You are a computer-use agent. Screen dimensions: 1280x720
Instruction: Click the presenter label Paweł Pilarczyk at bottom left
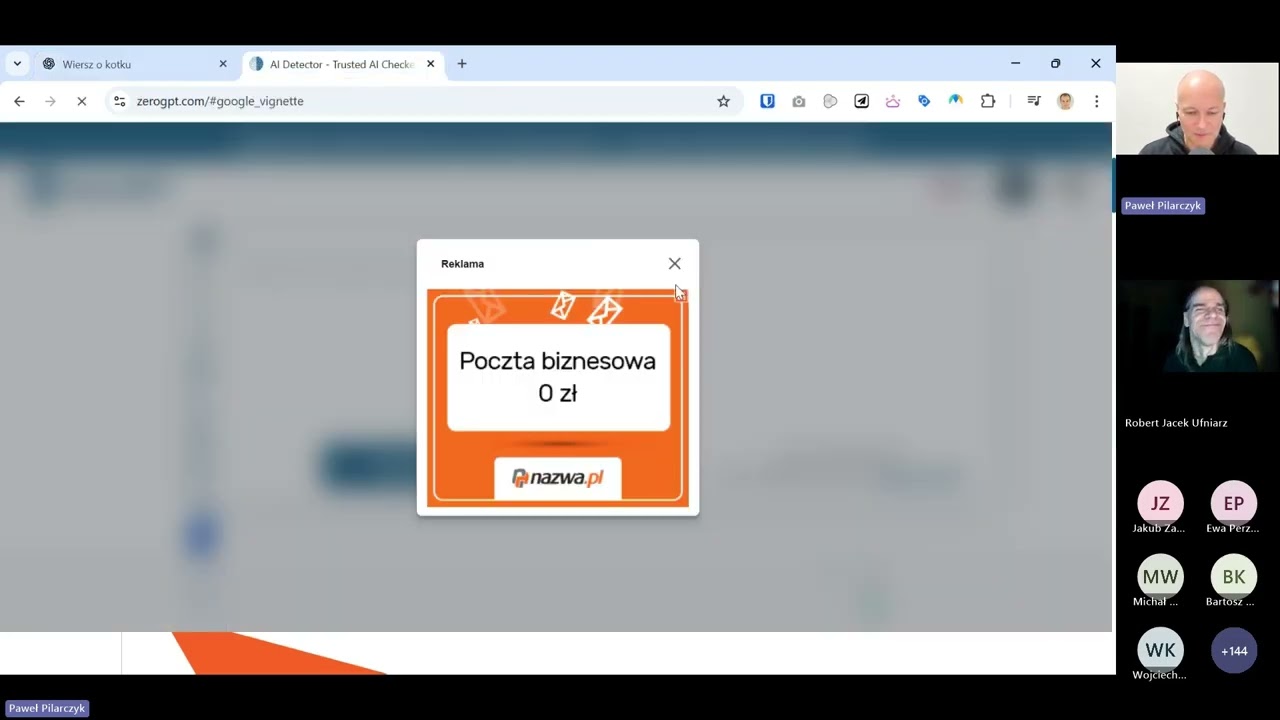click(47, 708)
